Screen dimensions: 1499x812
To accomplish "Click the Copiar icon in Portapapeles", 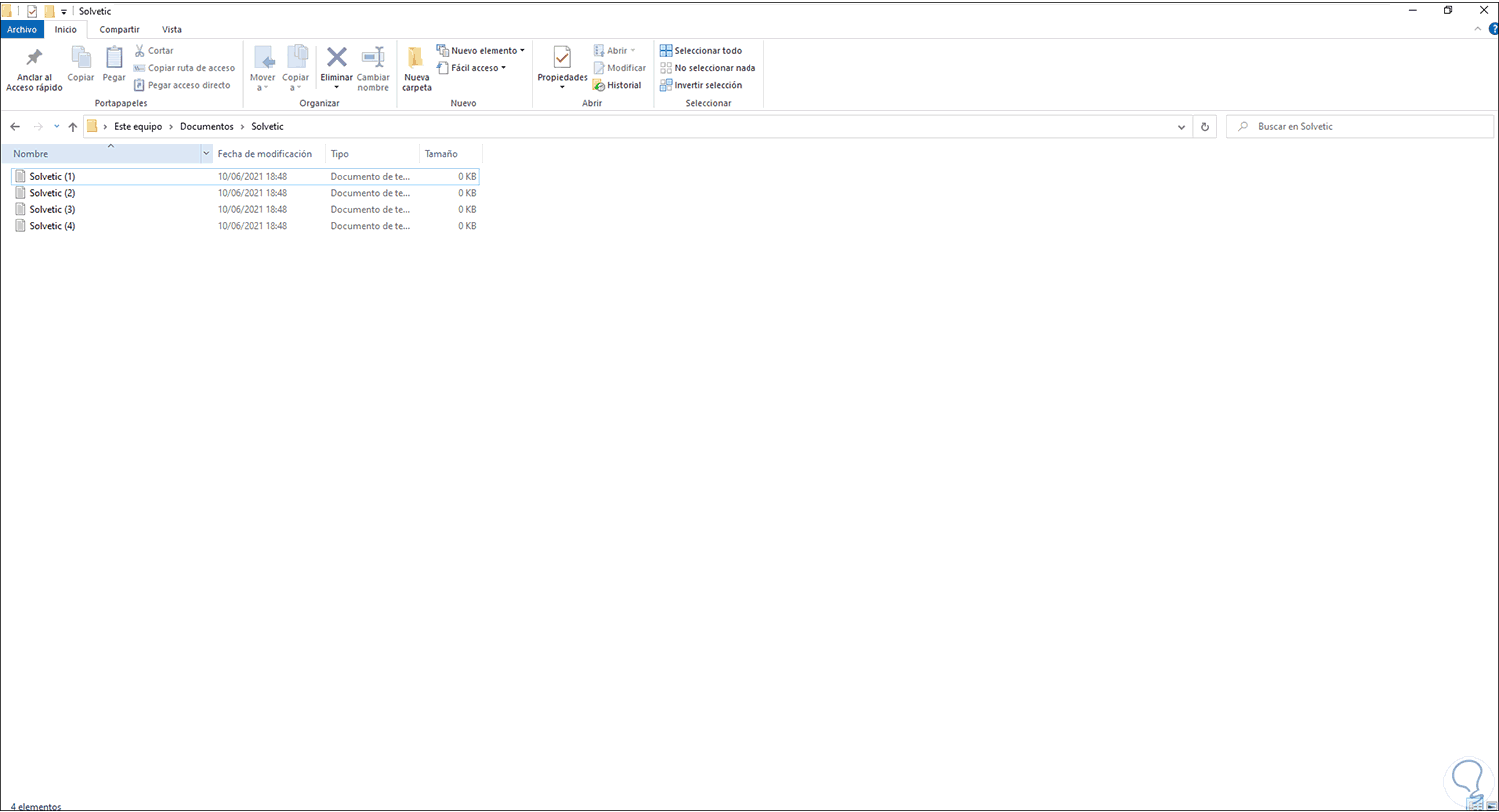I will (81, 58).
